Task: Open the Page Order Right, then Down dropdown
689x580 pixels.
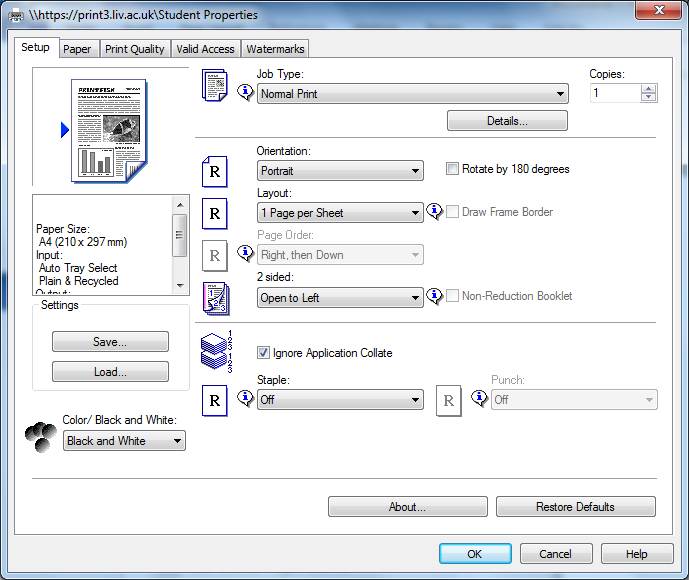Action: tap(340, 255)
